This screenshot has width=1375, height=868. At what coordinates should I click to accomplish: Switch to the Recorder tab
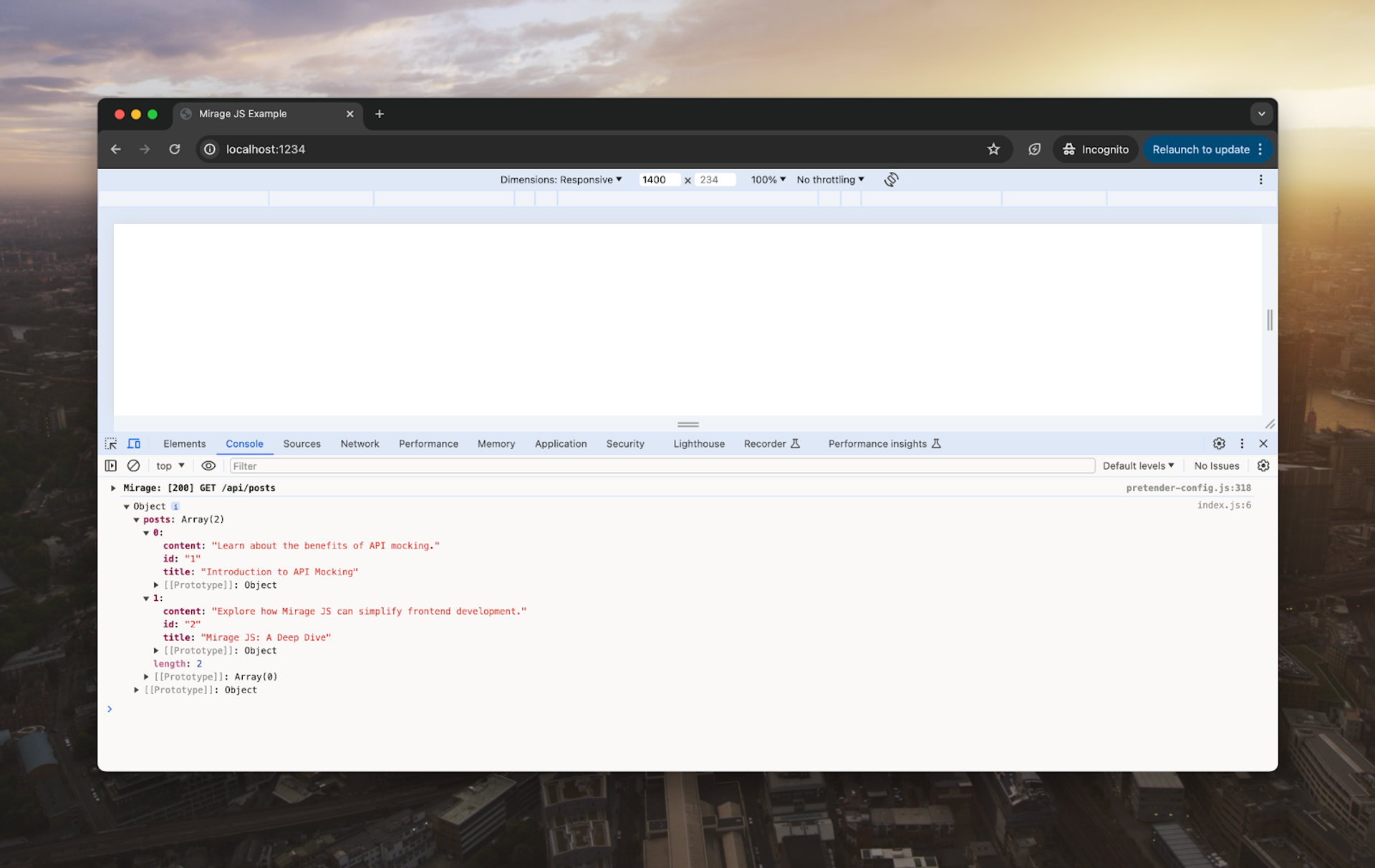[771, 444]
